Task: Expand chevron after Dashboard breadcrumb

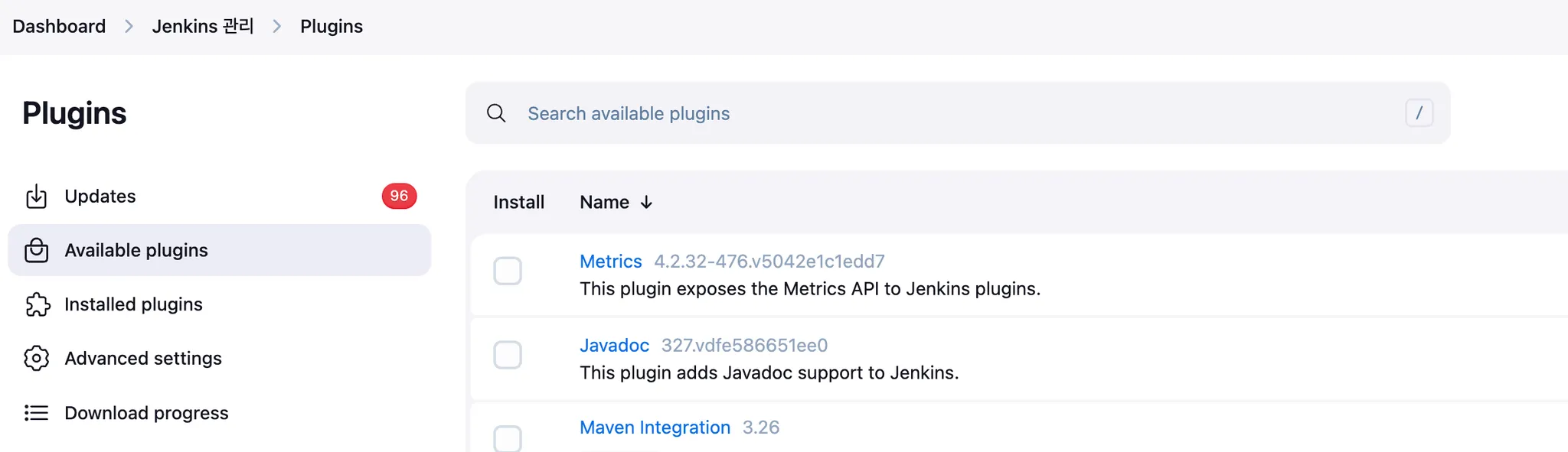Action: click(129, 26)
